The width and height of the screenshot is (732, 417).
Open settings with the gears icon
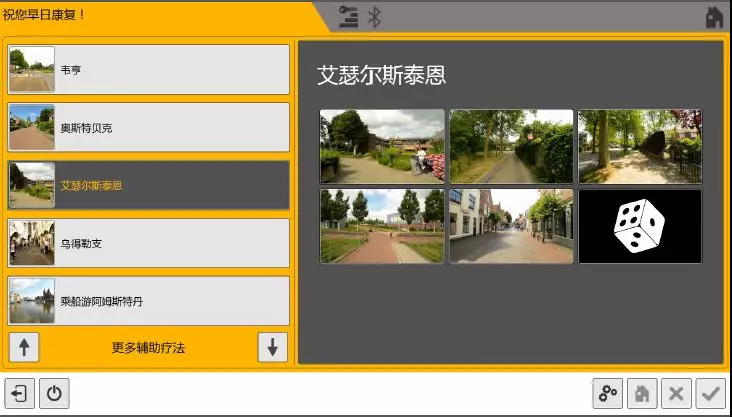(x=607, y=393)
